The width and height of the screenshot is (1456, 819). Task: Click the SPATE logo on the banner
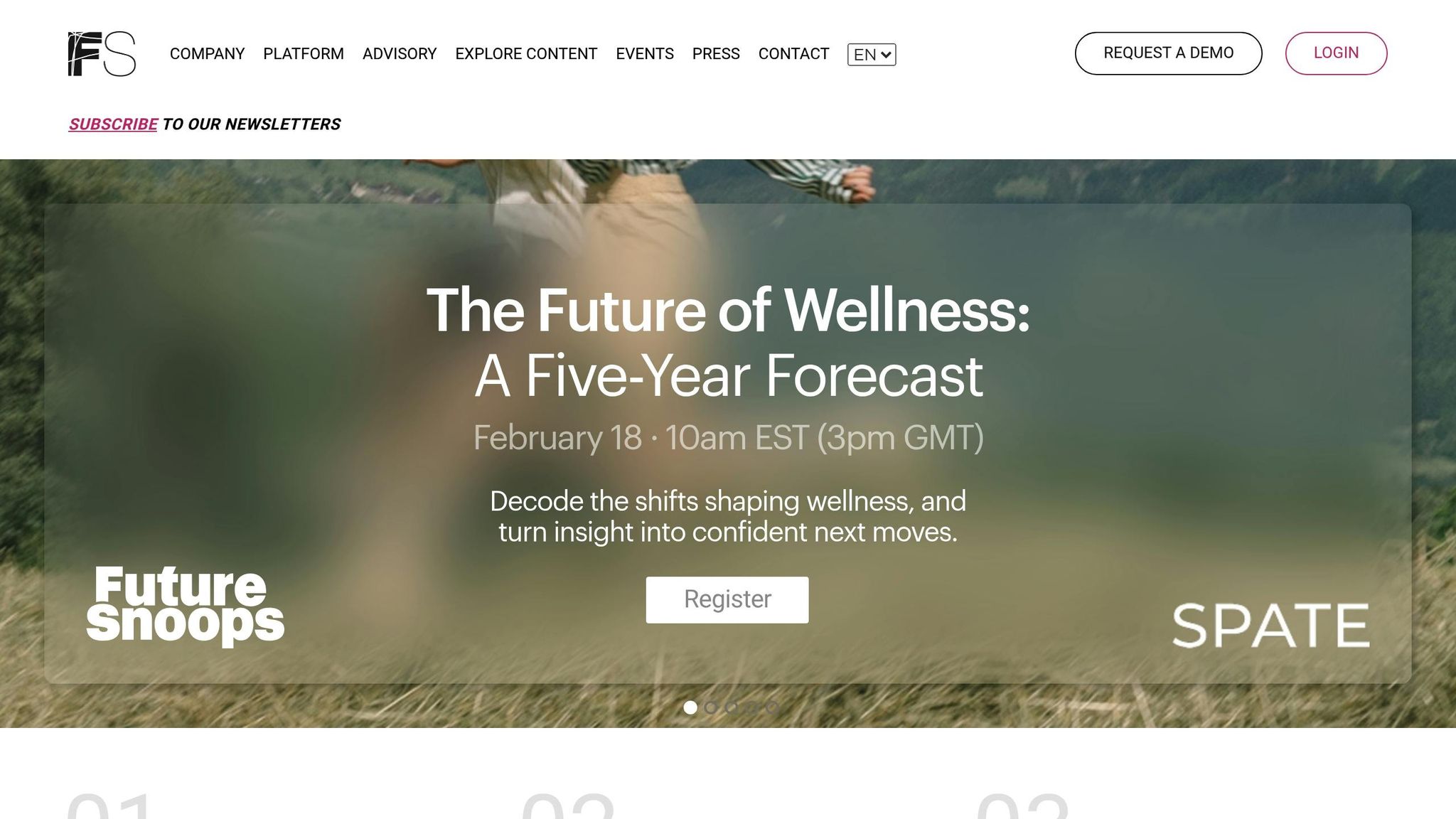(1270, 626)
